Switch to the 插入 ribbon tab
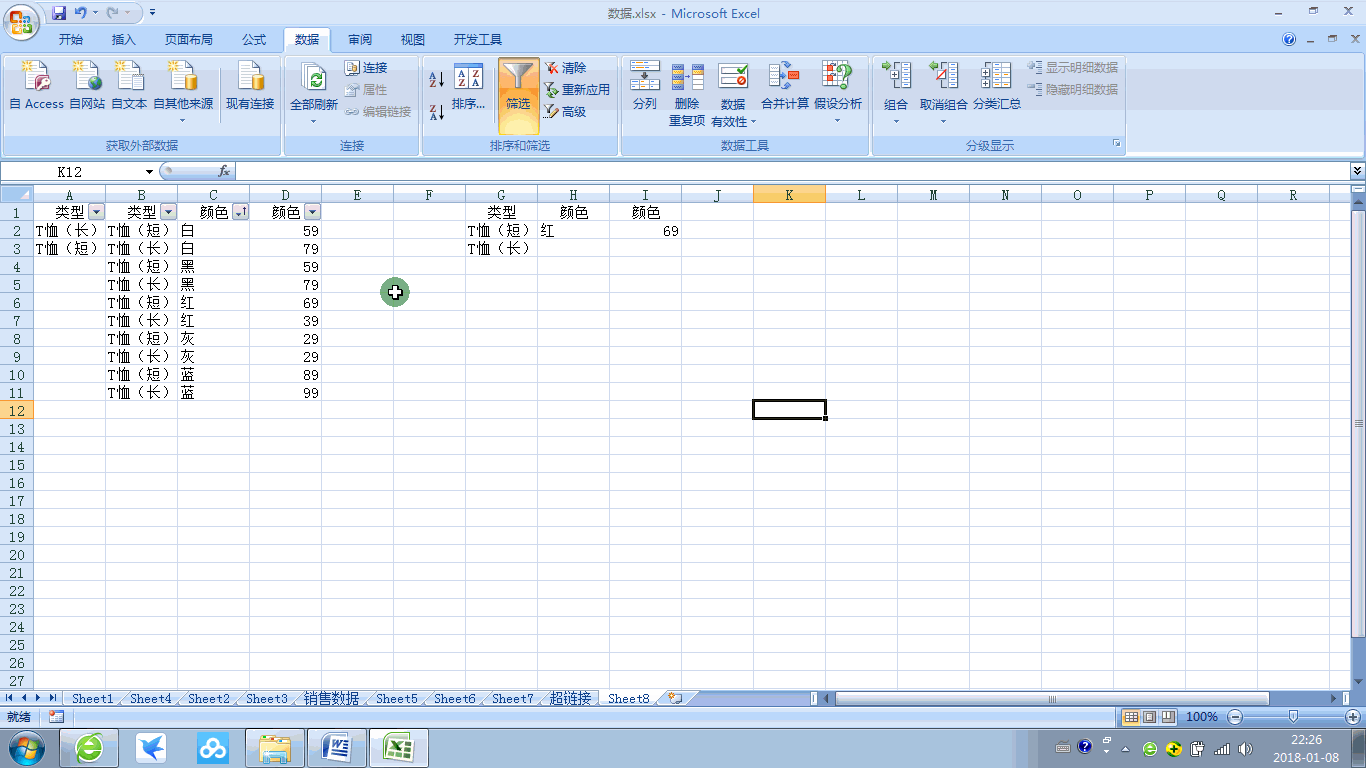The width and height of the screenshot is (1366, 768). click(124, 40)
